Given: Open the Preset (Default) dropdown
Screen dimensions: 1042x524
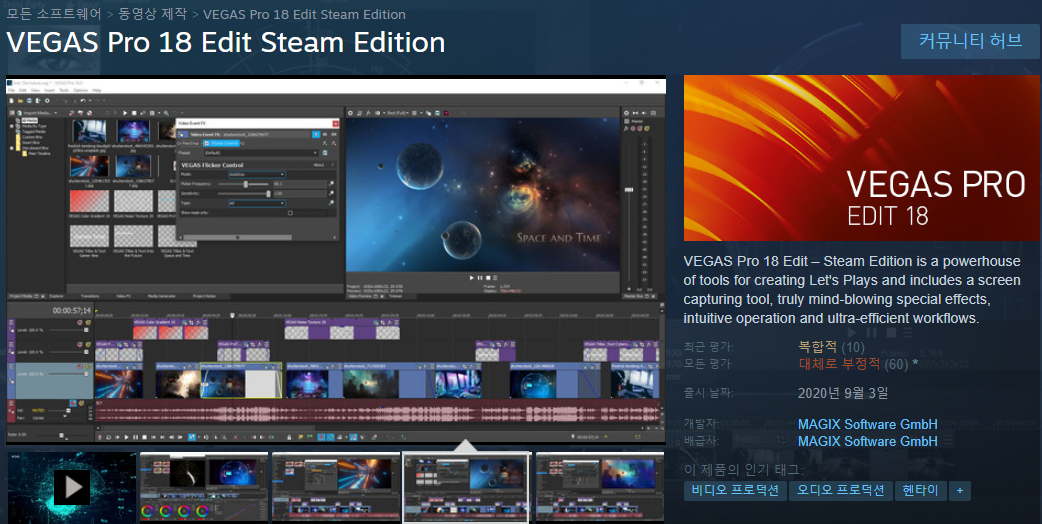Looking at the screenshot, I should (260, 153).
